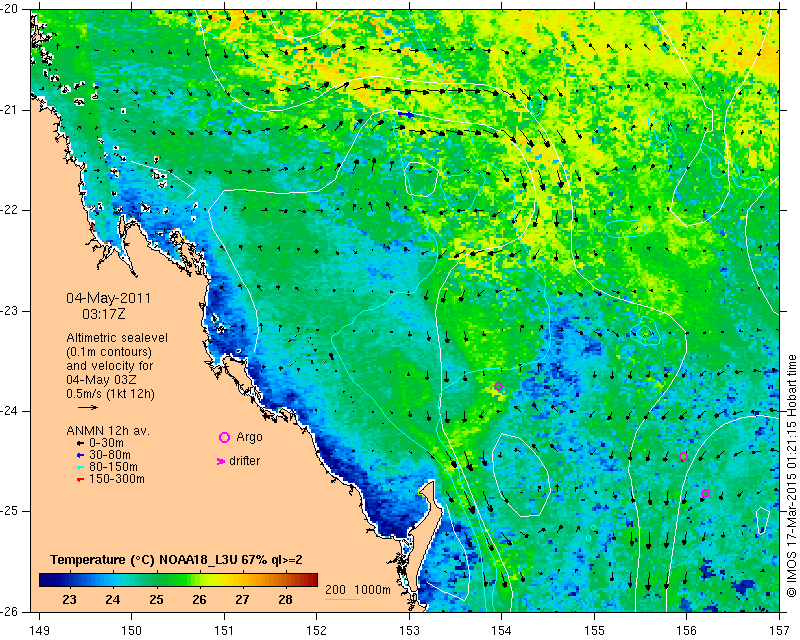This screenshot has width=800, height=640.
Task: Click the '80-150m' depth label
Action: [x=113, y=467]
